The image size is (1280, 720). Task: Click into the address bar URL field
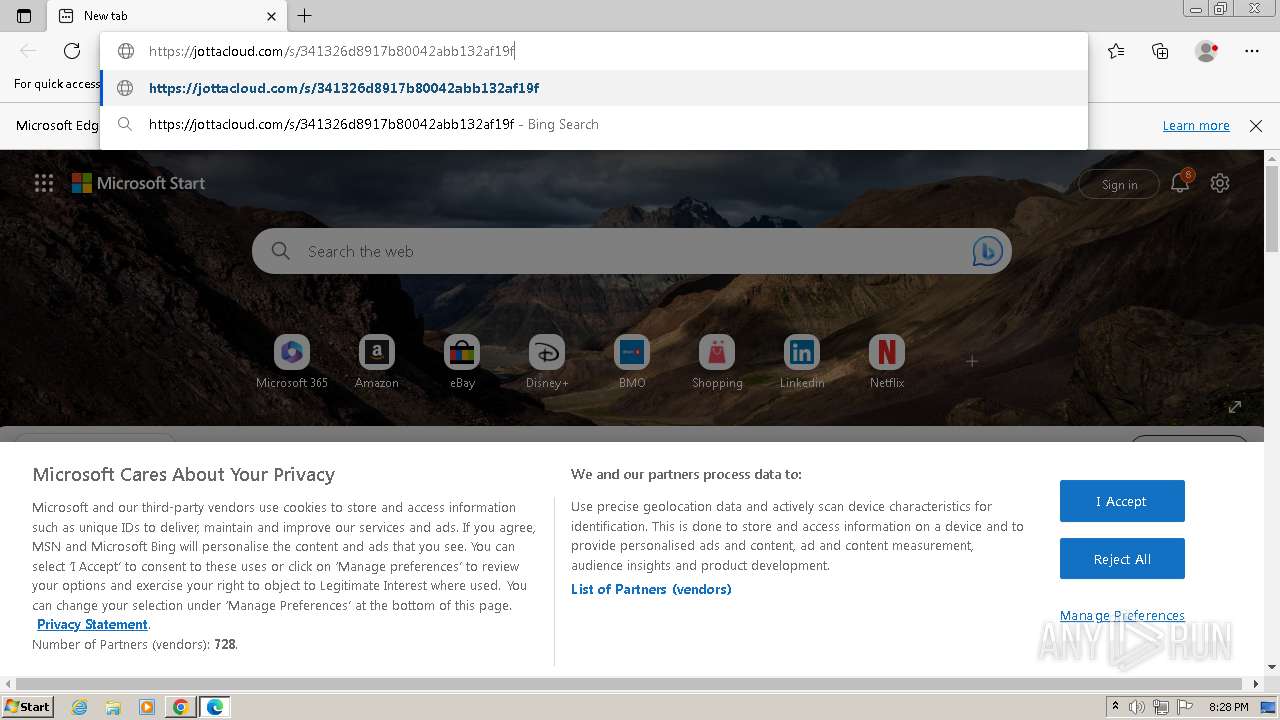click(594, 51)
